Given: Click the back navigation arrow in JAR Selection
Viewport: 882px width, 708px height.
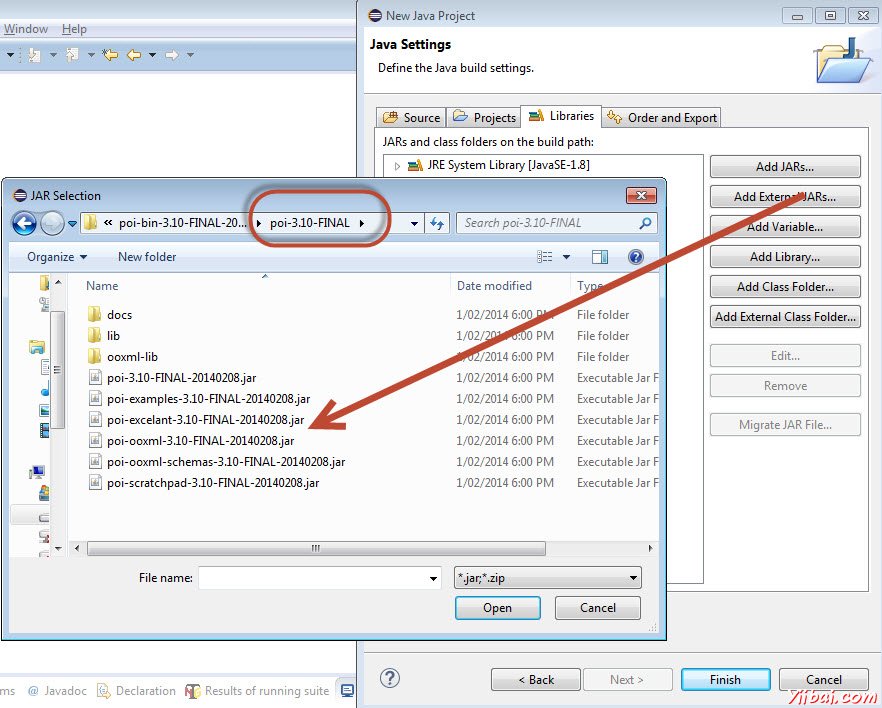Looking at the screenshot, I should pos(22,223).
